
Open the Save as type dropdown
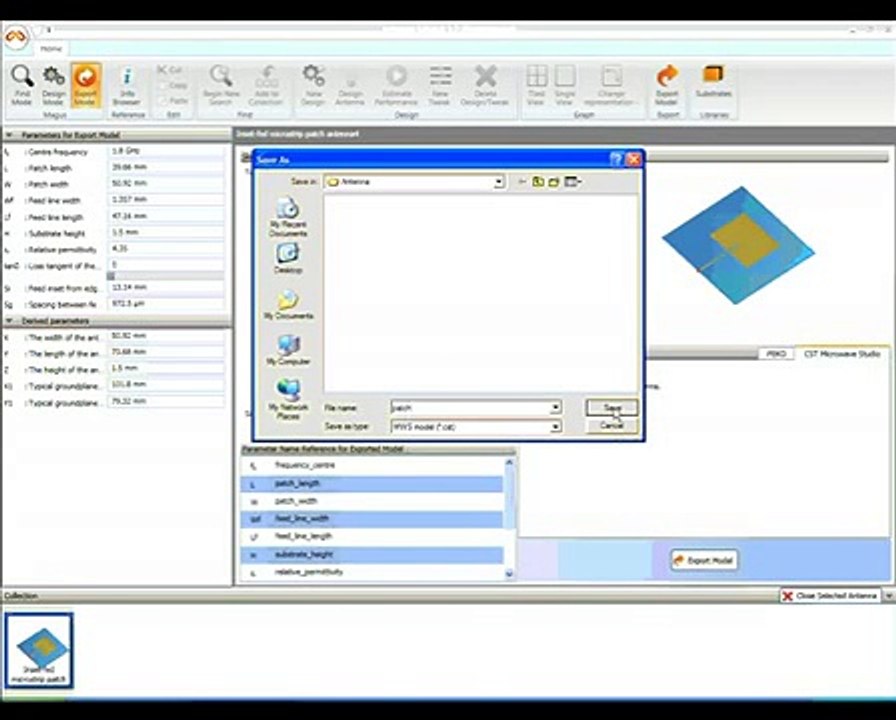click(555, 427)
